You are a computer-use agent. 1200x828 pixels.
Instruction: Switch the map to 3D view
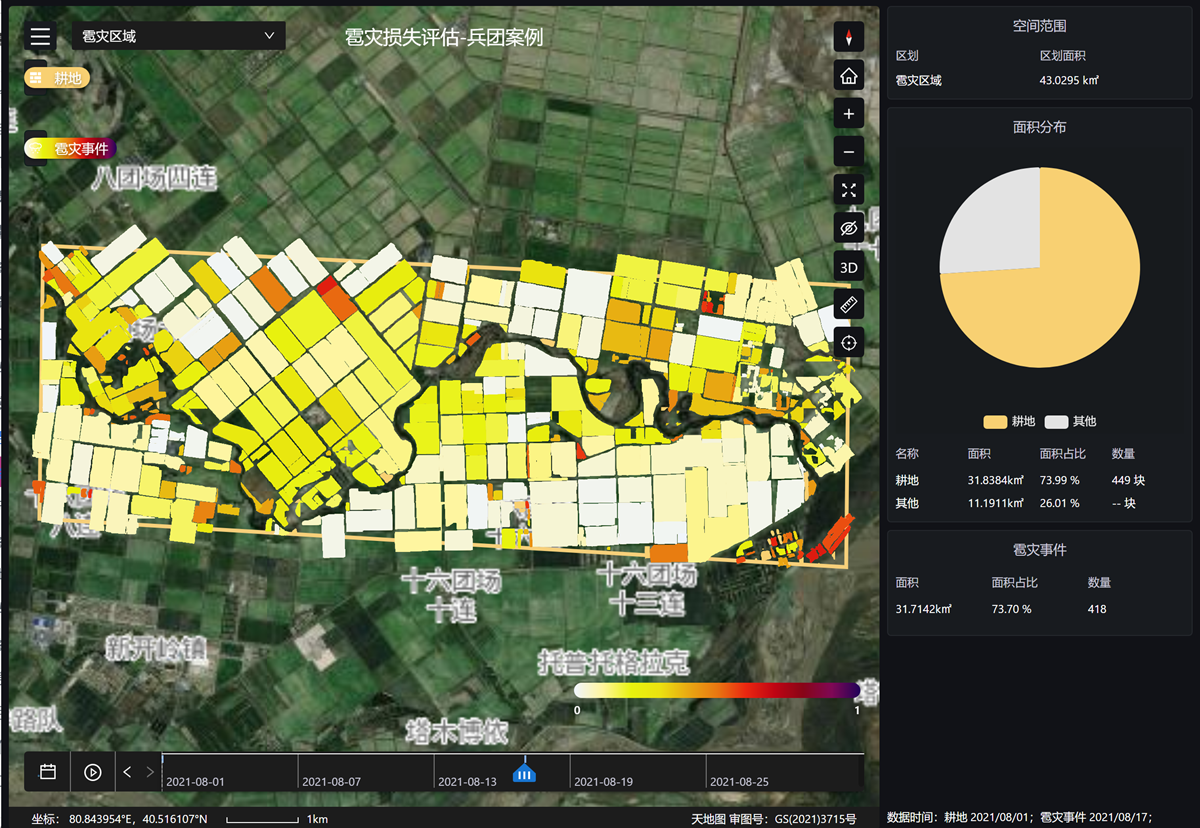tap(849, 267)
